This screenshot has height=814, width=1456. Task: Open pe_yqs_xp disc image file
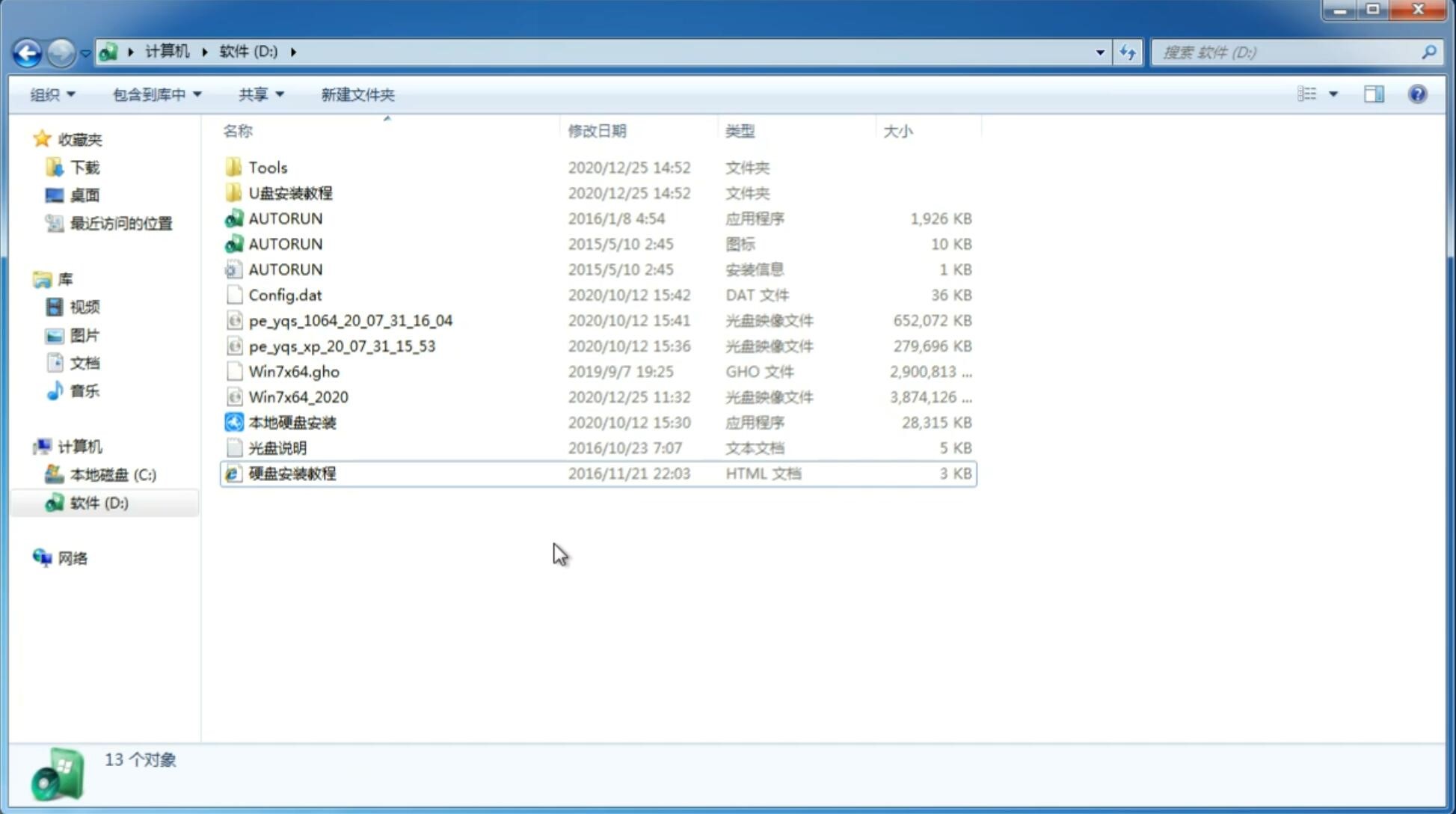(x=342, y=345)
